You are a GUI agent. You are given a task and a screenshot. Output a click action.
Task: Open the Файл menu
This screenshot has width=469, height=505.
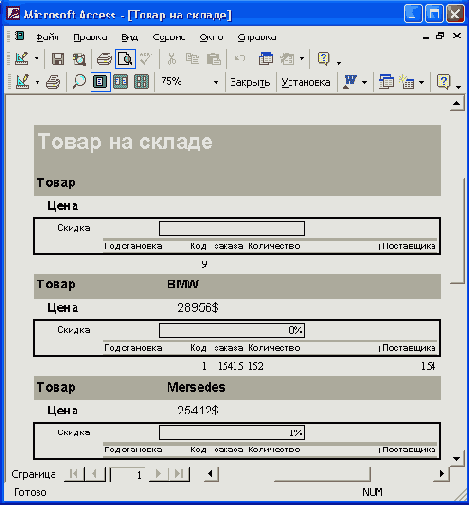point(48,37)
